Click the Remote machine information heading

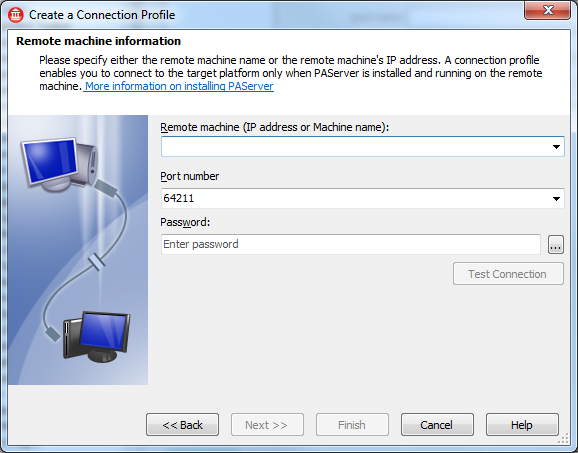(98, 41)
